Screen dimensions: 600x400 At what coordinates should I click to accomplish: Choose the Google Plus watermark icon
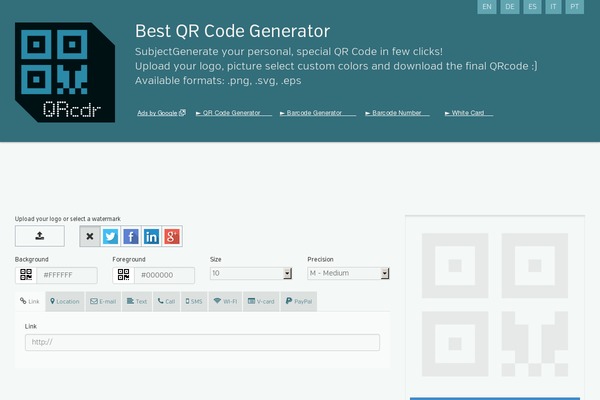(x=172, y=236)
